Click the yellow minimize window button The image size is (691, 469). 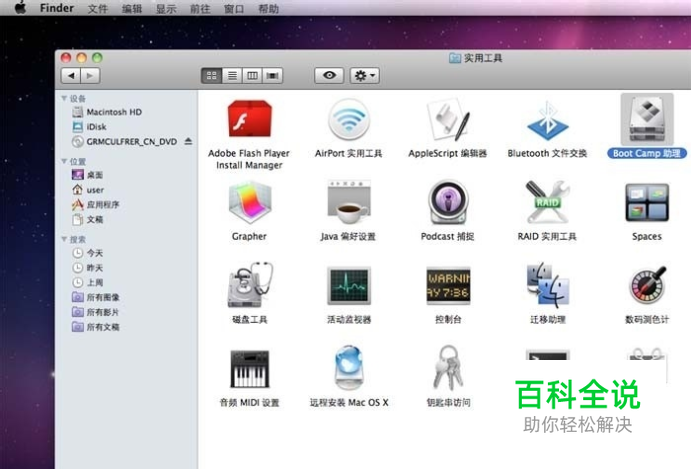[82, 58]
